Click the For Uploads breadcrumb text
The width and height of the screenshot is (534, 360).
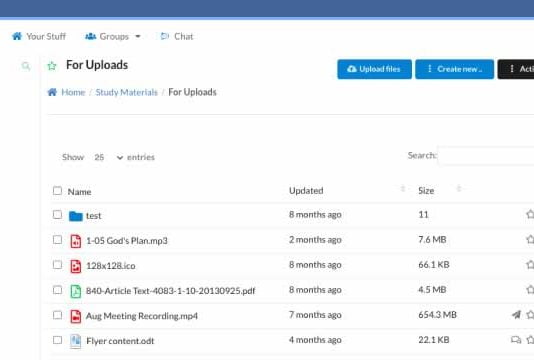tap(192, 92)
